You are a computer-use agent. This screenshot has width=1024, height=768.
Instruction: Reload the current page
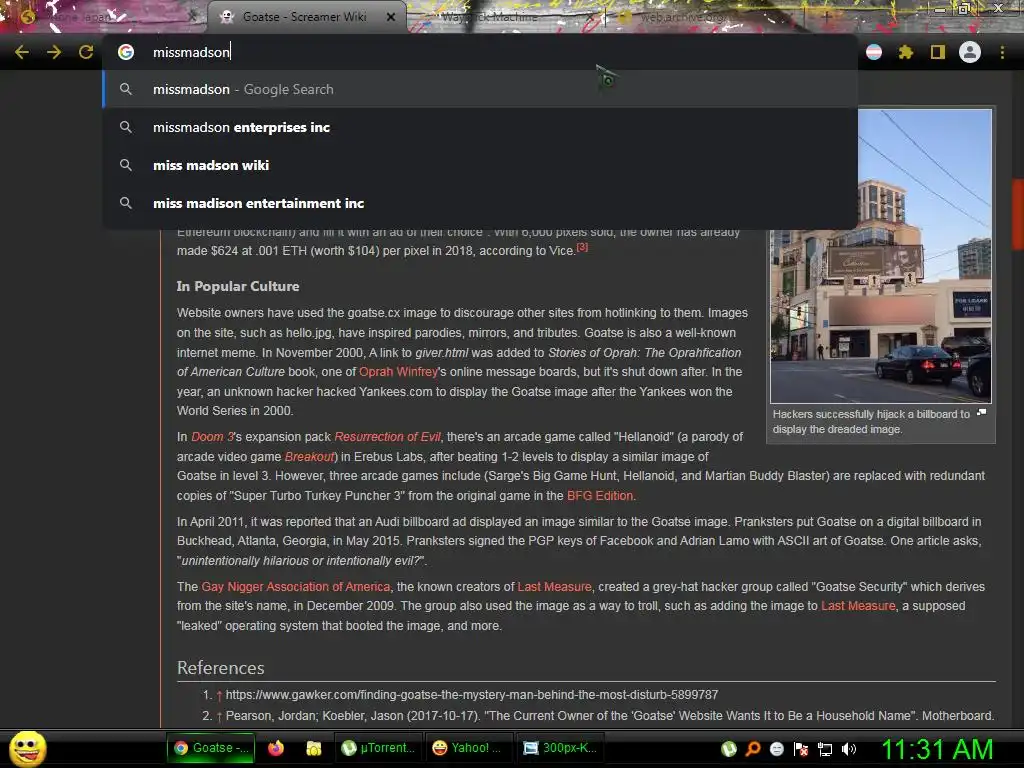(86, 52)
